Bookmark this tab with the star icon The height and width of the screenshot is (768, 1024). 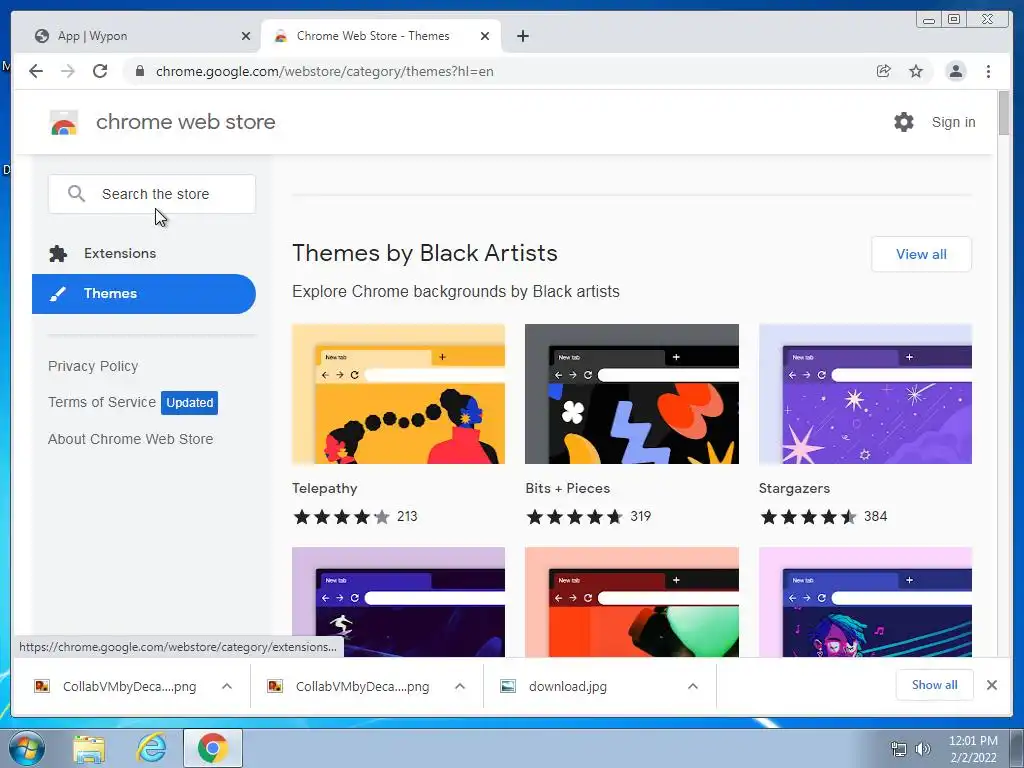click(x=916, y=71)
